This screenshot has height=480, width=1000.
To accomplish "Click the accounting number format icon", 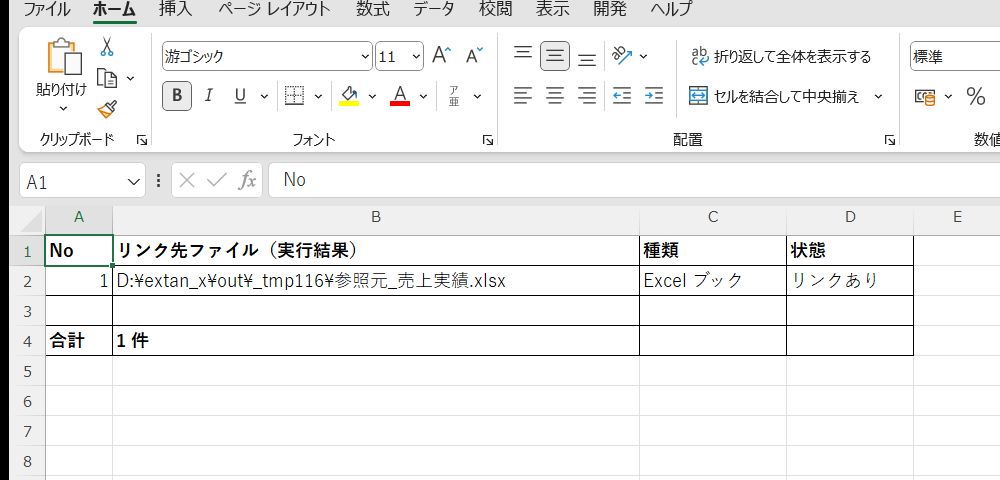I will pyautogui.click(x=925, y=96).
